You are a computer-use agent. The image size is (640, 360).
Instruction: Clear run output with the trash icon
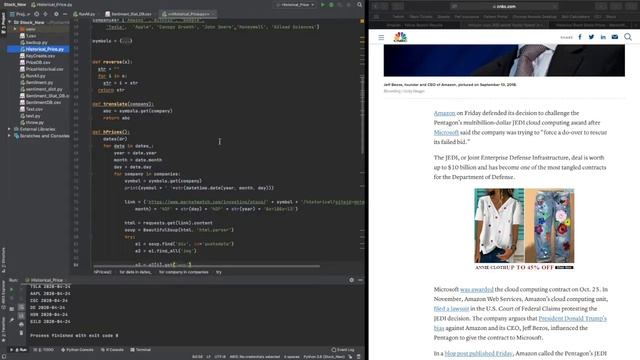coord(21,333)
